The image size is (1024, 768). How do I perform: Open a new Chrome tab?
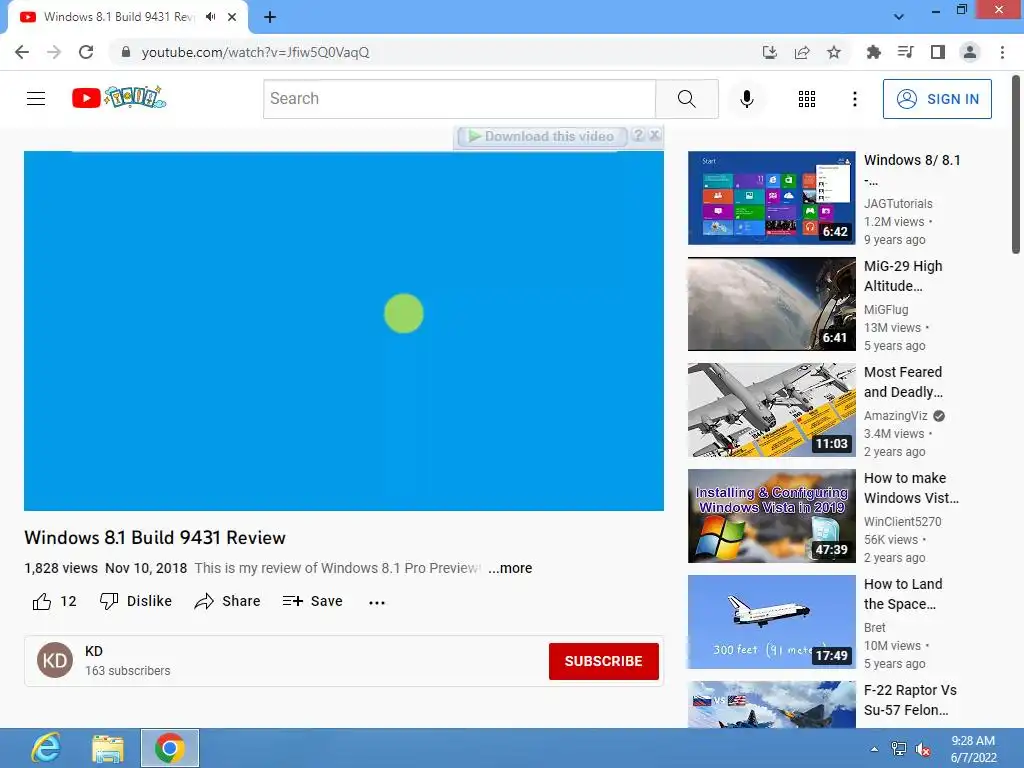coord(270,17)
